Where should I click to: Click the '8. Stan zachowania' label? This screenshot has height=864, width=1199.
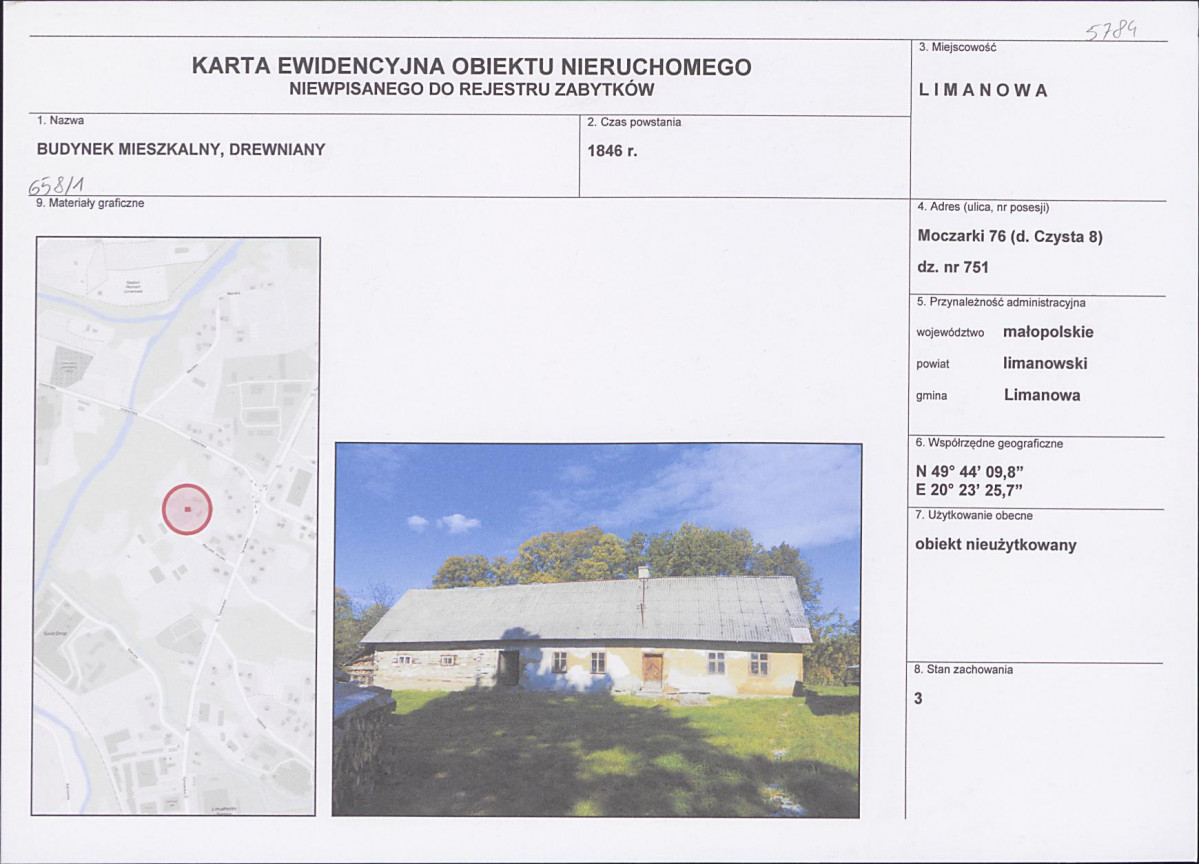point(963,670)
